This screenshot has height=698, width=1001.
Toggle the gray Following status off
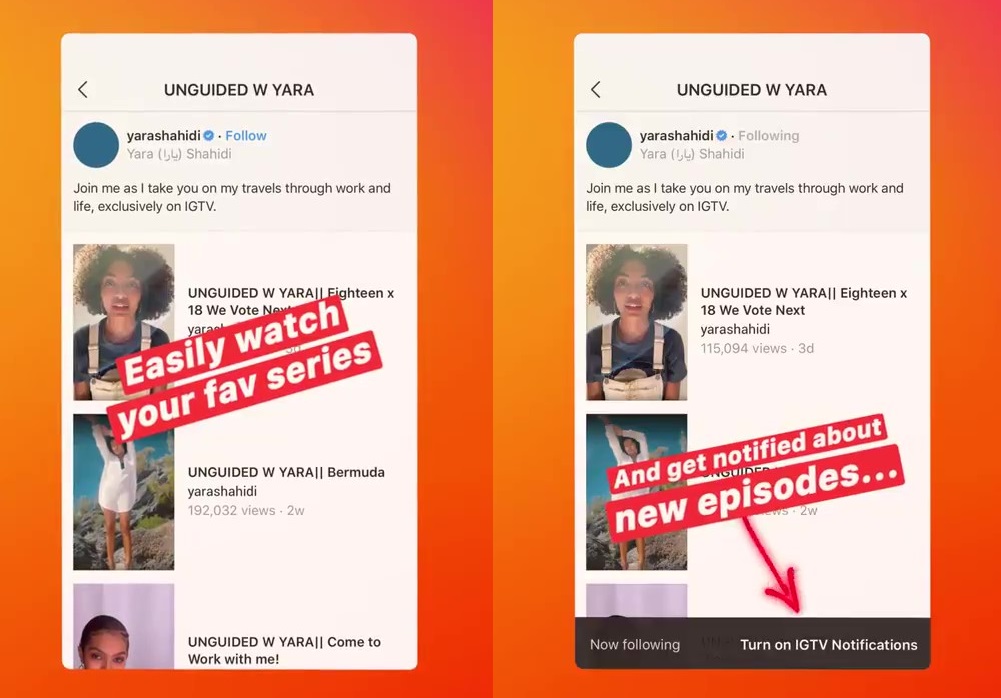[x=769, y=135]
